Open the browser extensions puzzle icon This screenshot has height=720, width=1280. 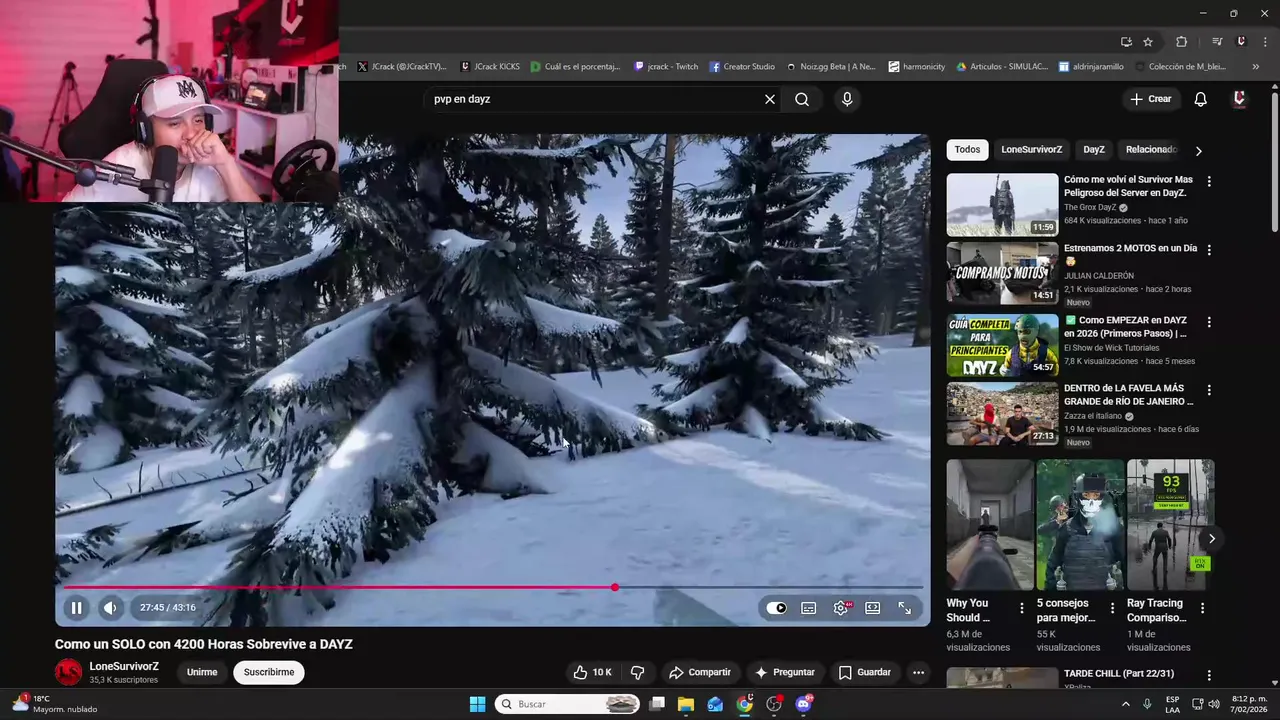coord(1182,42)
